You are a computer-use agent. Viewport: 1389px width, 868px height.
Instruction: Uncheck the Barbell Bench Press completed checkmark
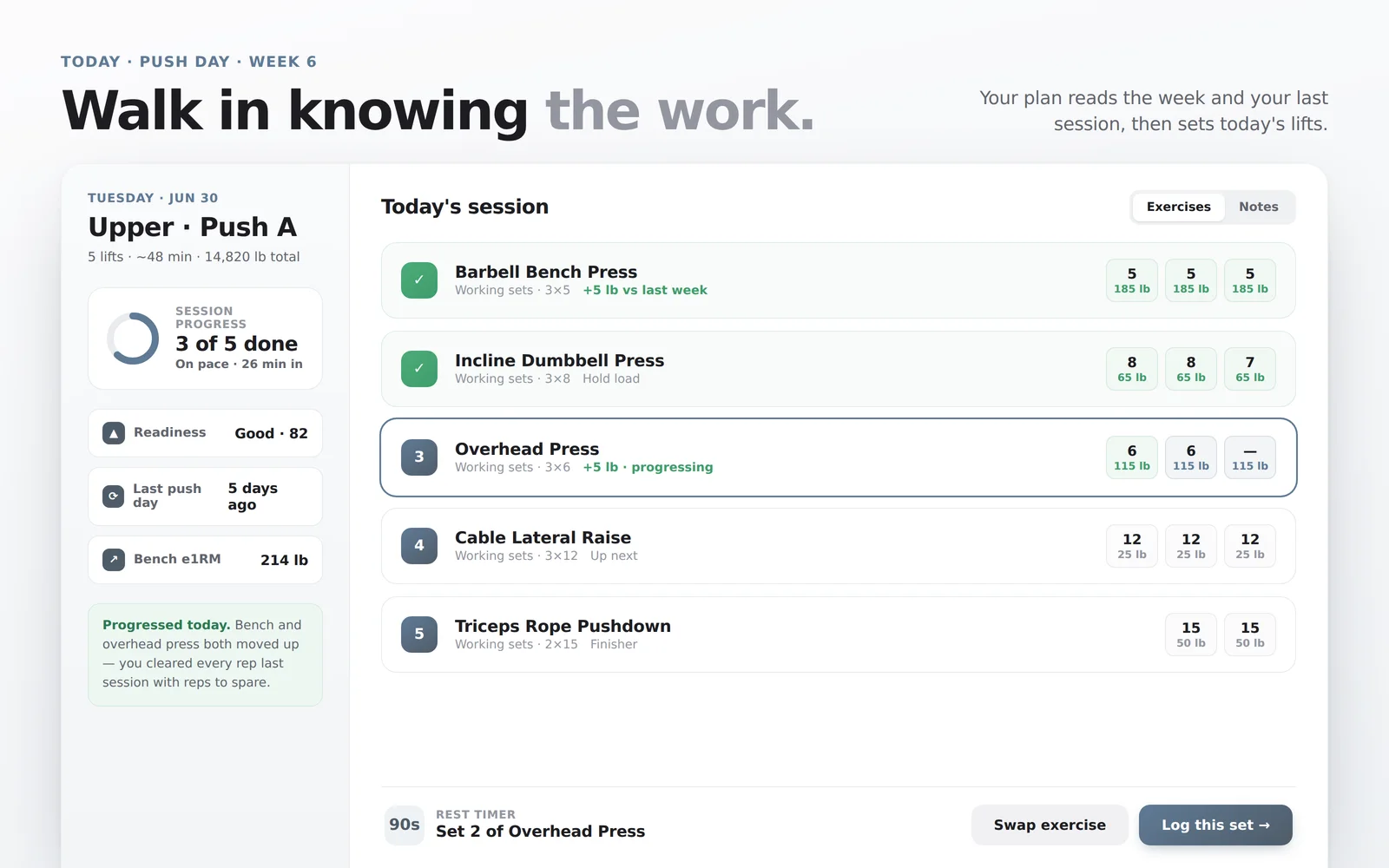[x=419, y=280]
